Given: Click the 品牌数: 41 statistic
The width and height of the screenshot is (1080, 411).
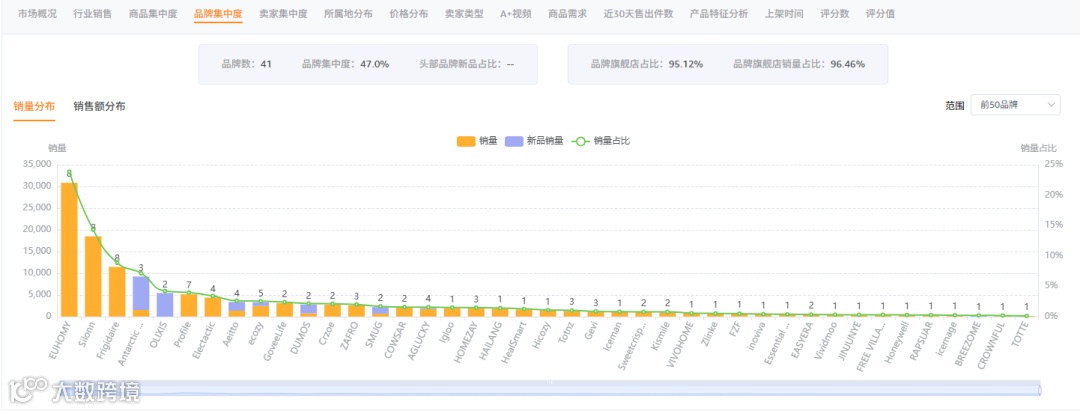Looking at the screenshot, I should click(246, 64).
